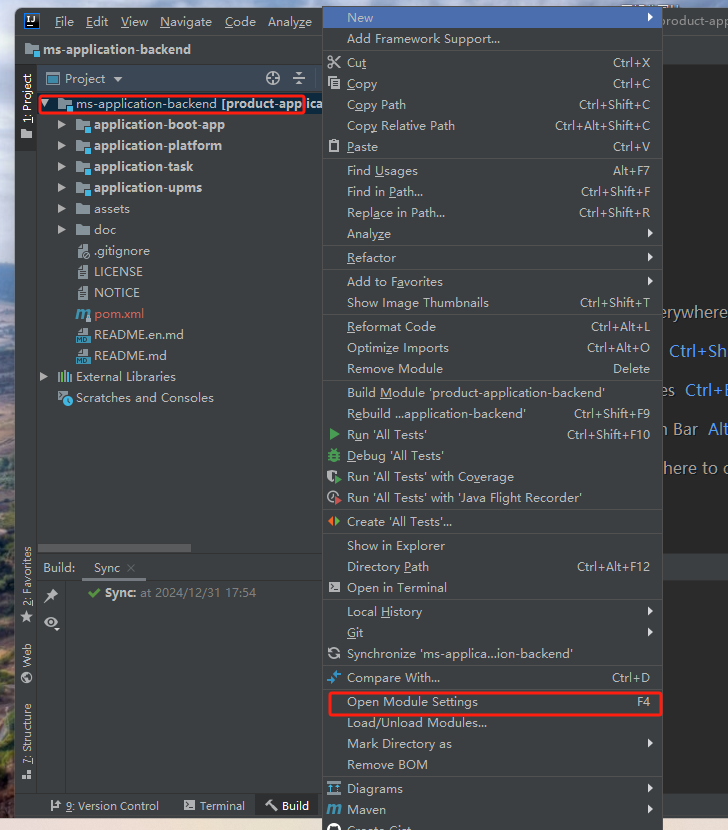Close the Sync tab in Build panel
Image resolution: width=728 pixels, height=830 pixels.
tap(131, 568)
